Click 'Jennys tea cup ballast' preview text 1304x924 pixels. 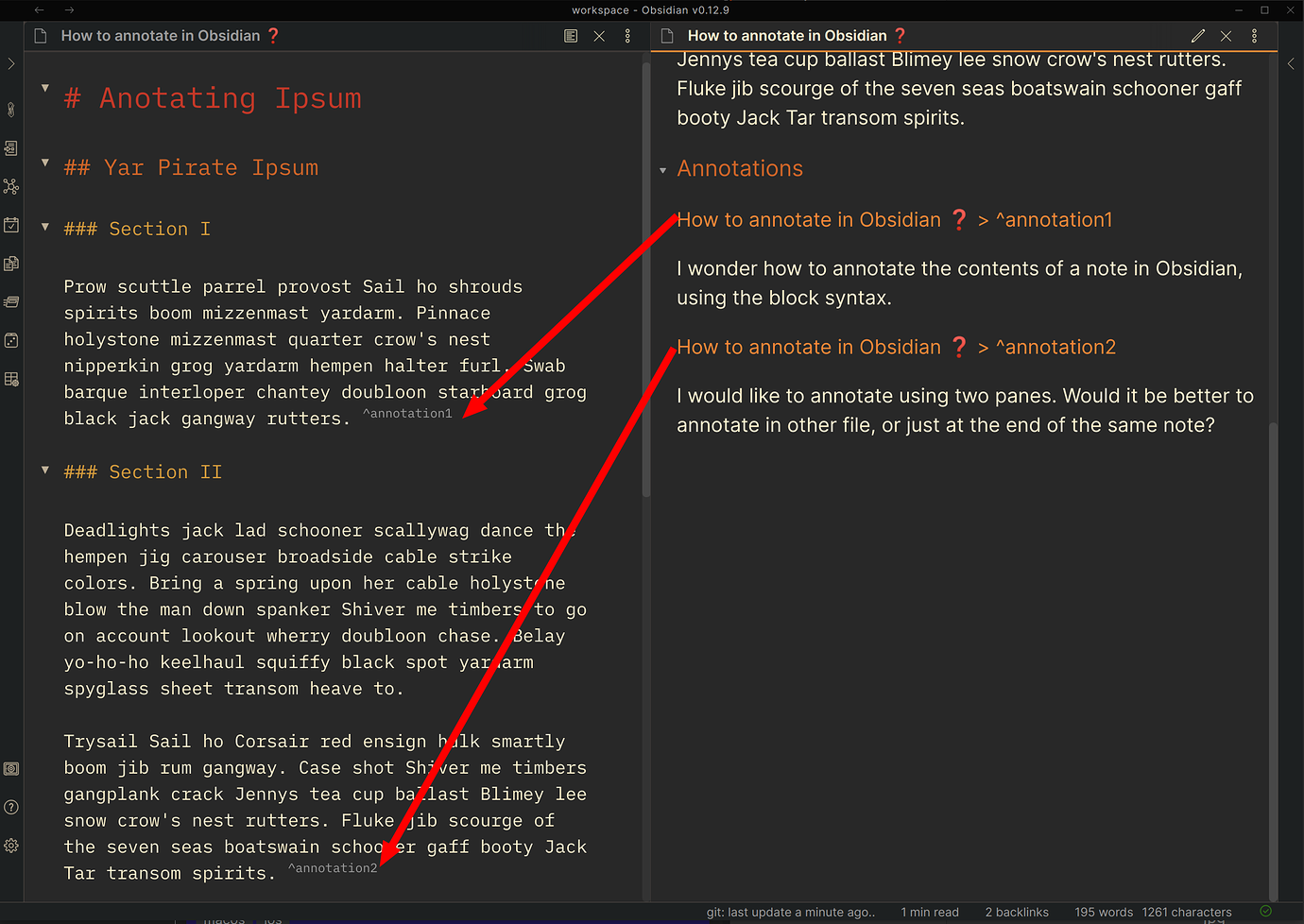[959, 88]
